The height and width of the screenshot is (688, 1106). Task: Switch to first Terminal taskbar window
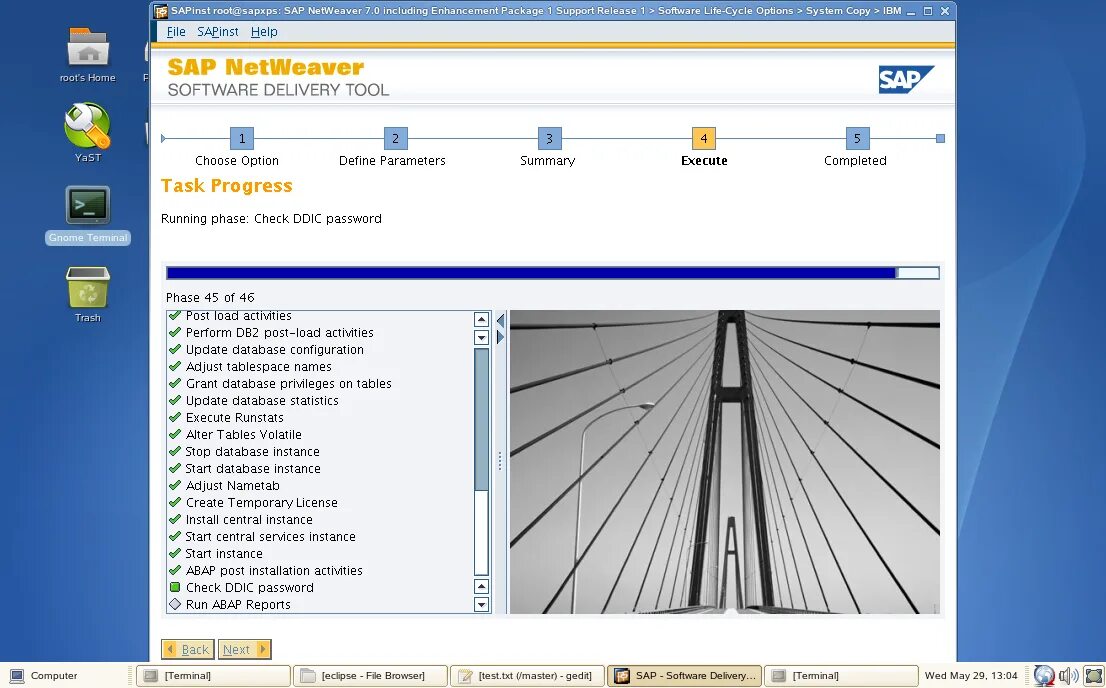coord(213,675)
